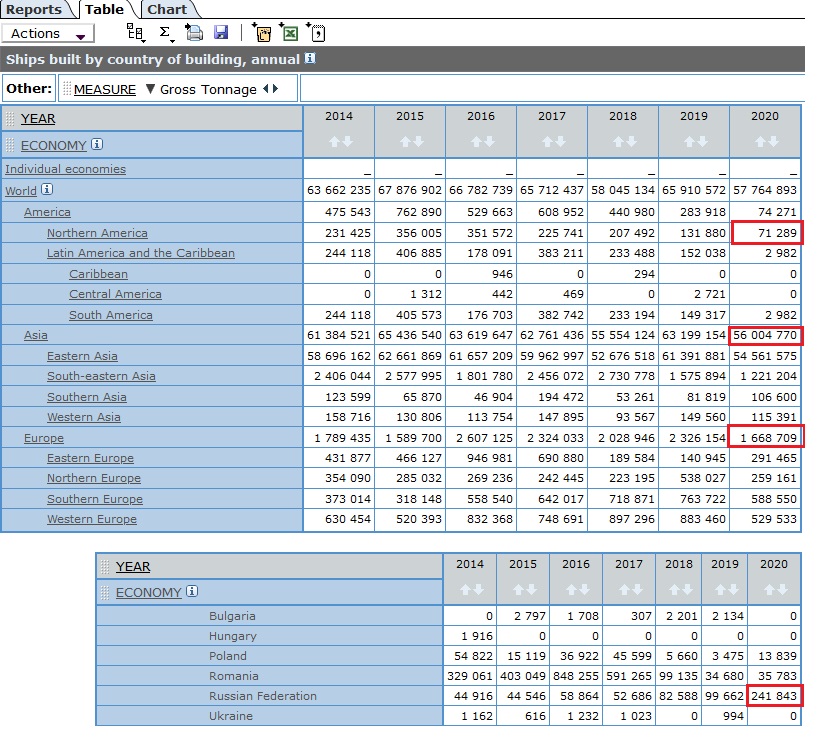
Task: Open the Sigma summation dropdown
Action: click(166, 33)
